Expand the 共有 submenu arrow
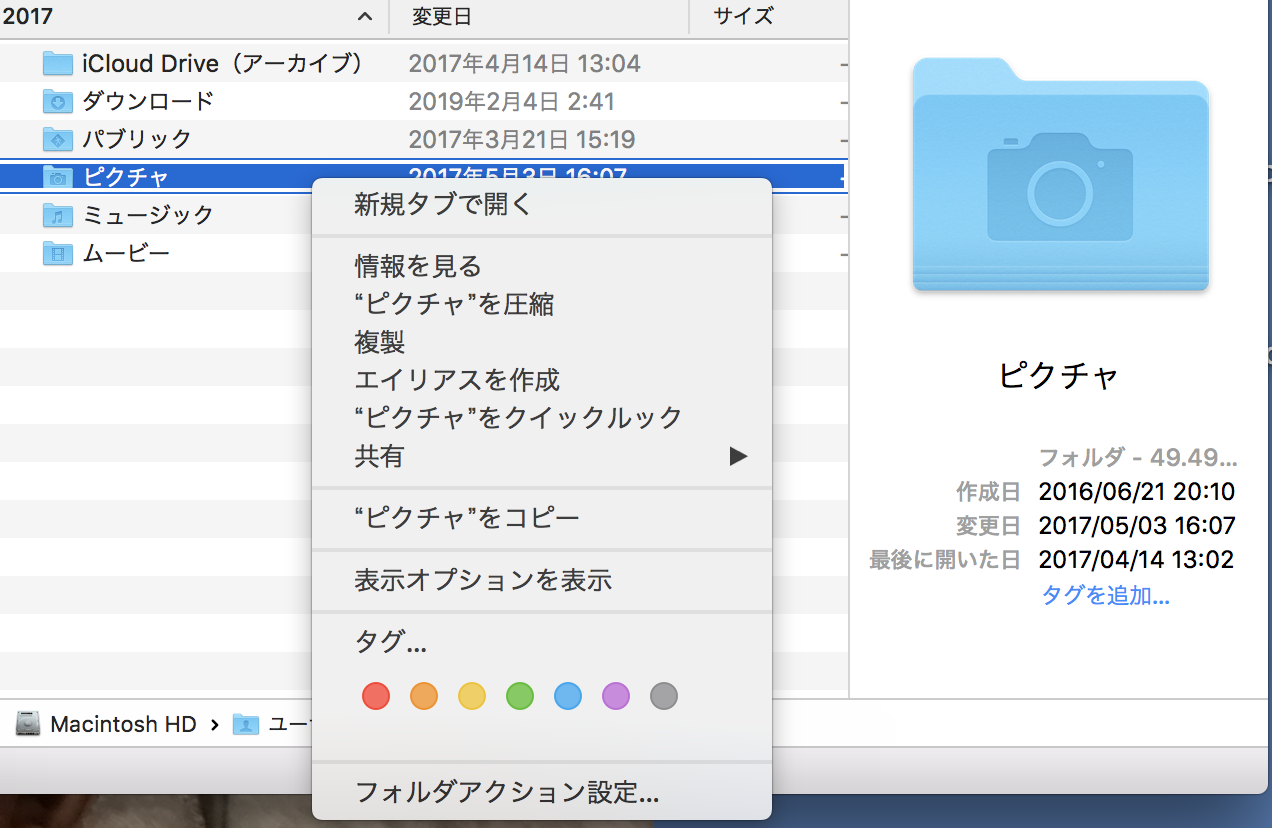Viewport: 1272px width, 828px height. pyautogui.click(x=737, y=457)
